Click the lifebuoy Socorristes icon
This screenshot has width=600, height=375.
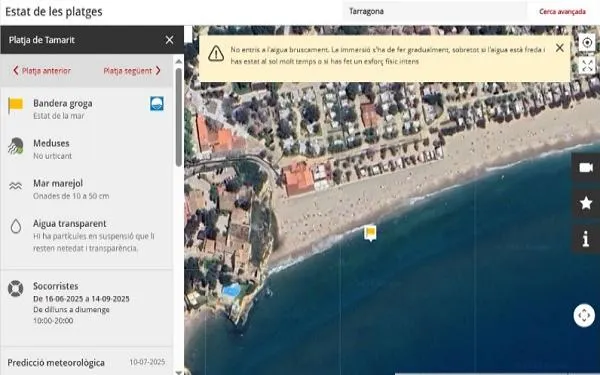point(16,289)
